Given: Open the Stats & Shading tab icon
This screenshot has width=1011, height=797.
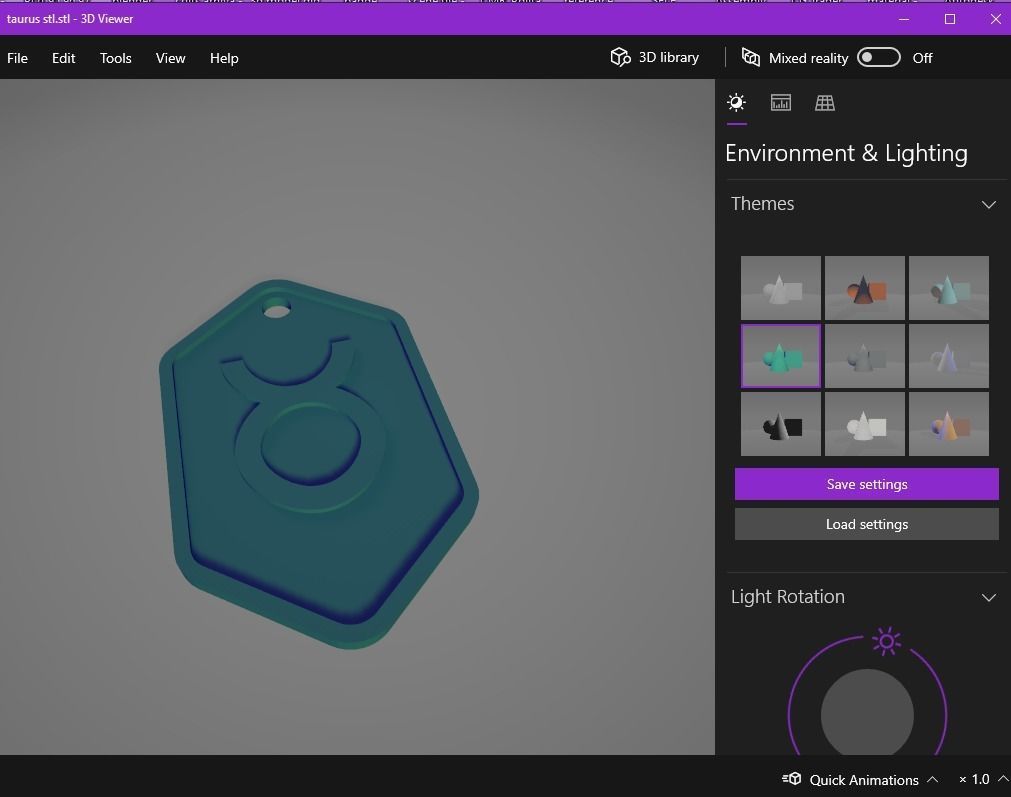Looking at the screenshot, I should click(x=780, y=103).
